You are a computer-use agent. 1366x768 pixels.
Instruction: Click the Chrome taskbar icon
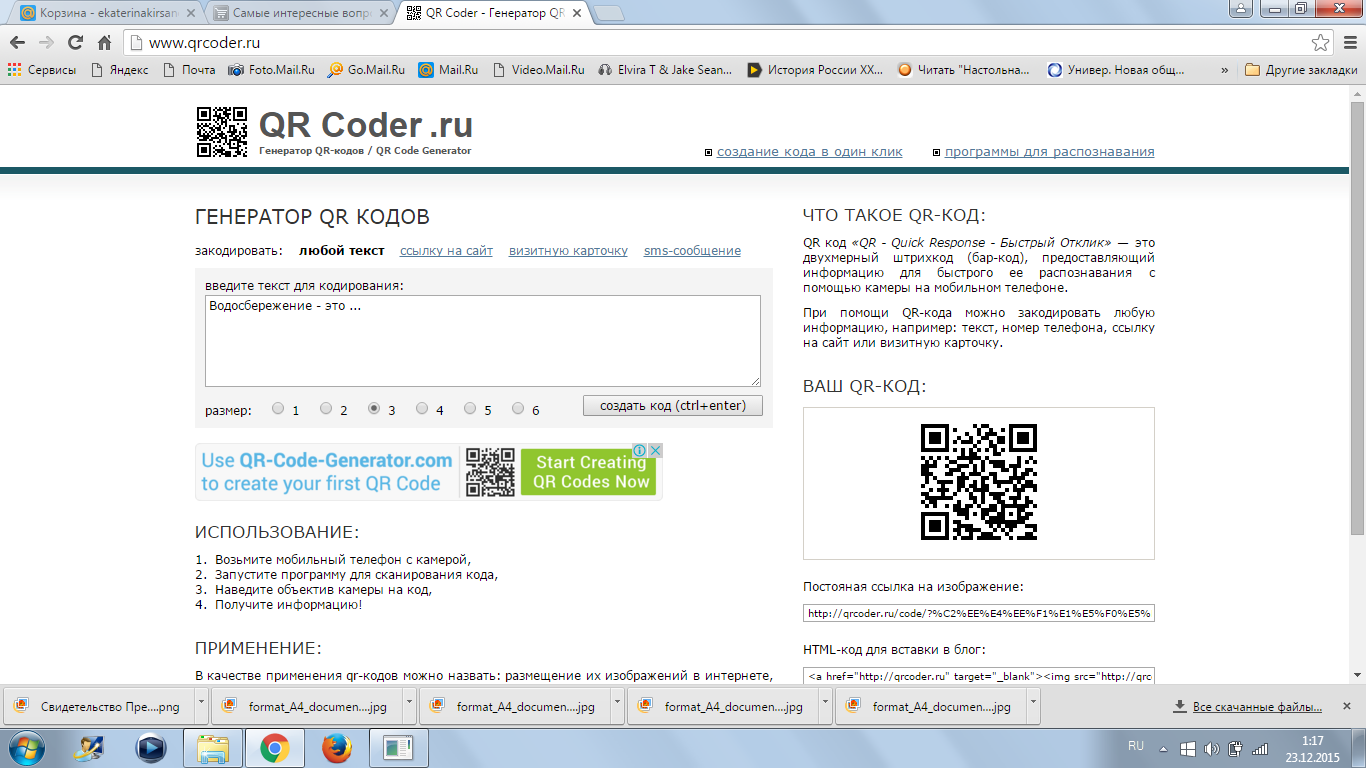pyautogui.click(x=275, y=747)
